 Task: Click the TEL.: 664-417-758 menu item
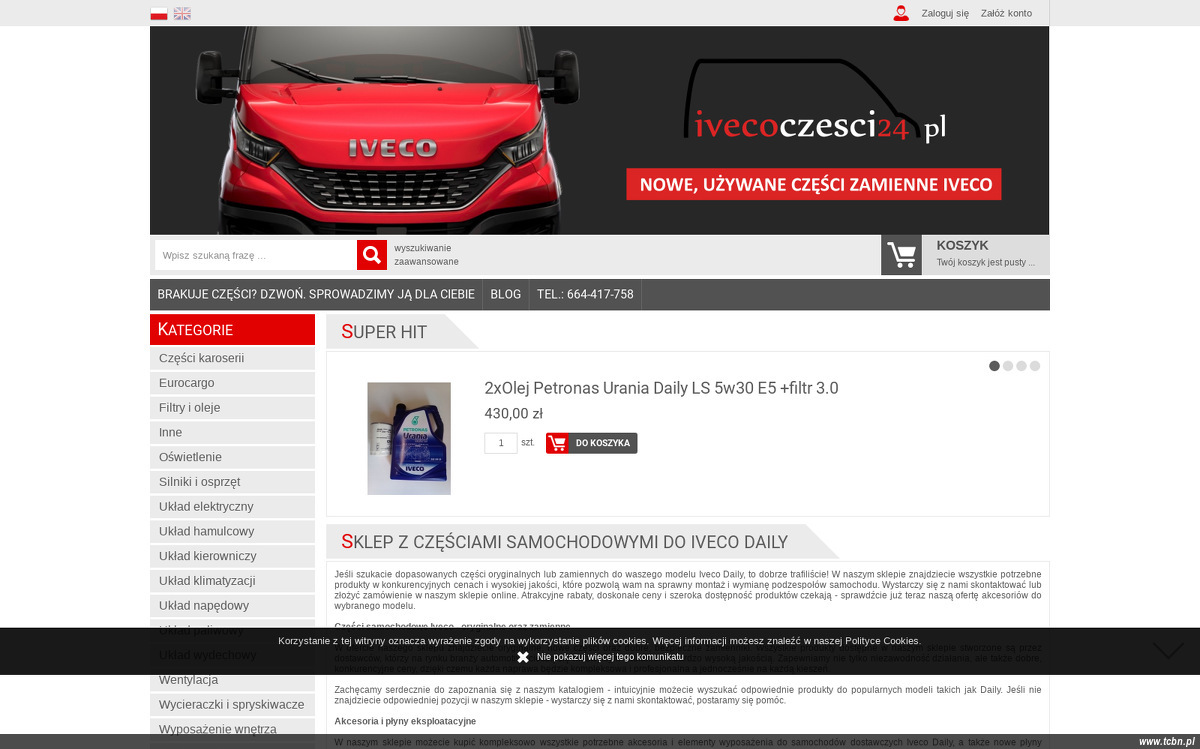(585, 294)
